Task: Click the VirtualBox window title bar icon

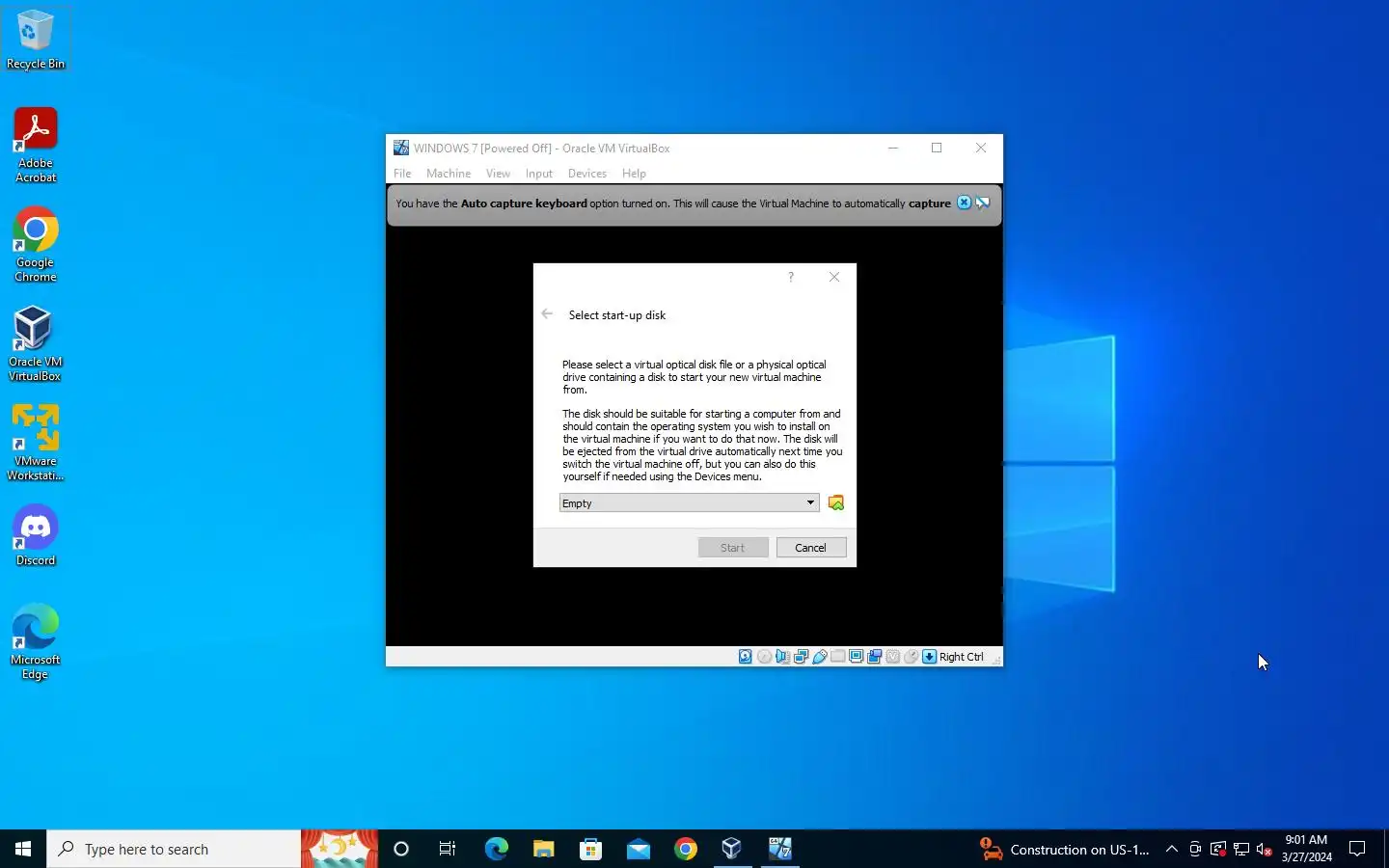Action: [401, 148]
